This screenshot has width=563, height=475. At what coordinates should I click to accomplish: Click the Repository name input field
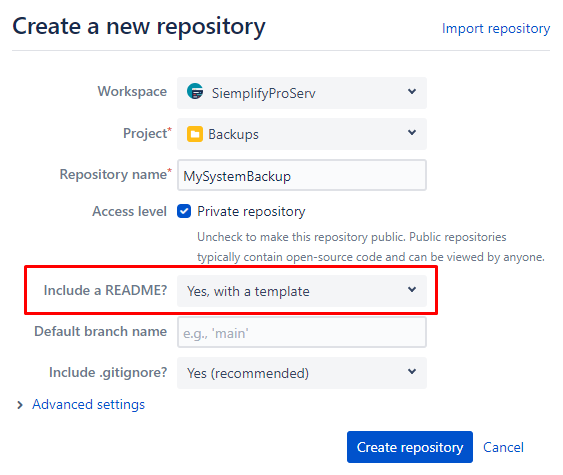click(302, 175)
